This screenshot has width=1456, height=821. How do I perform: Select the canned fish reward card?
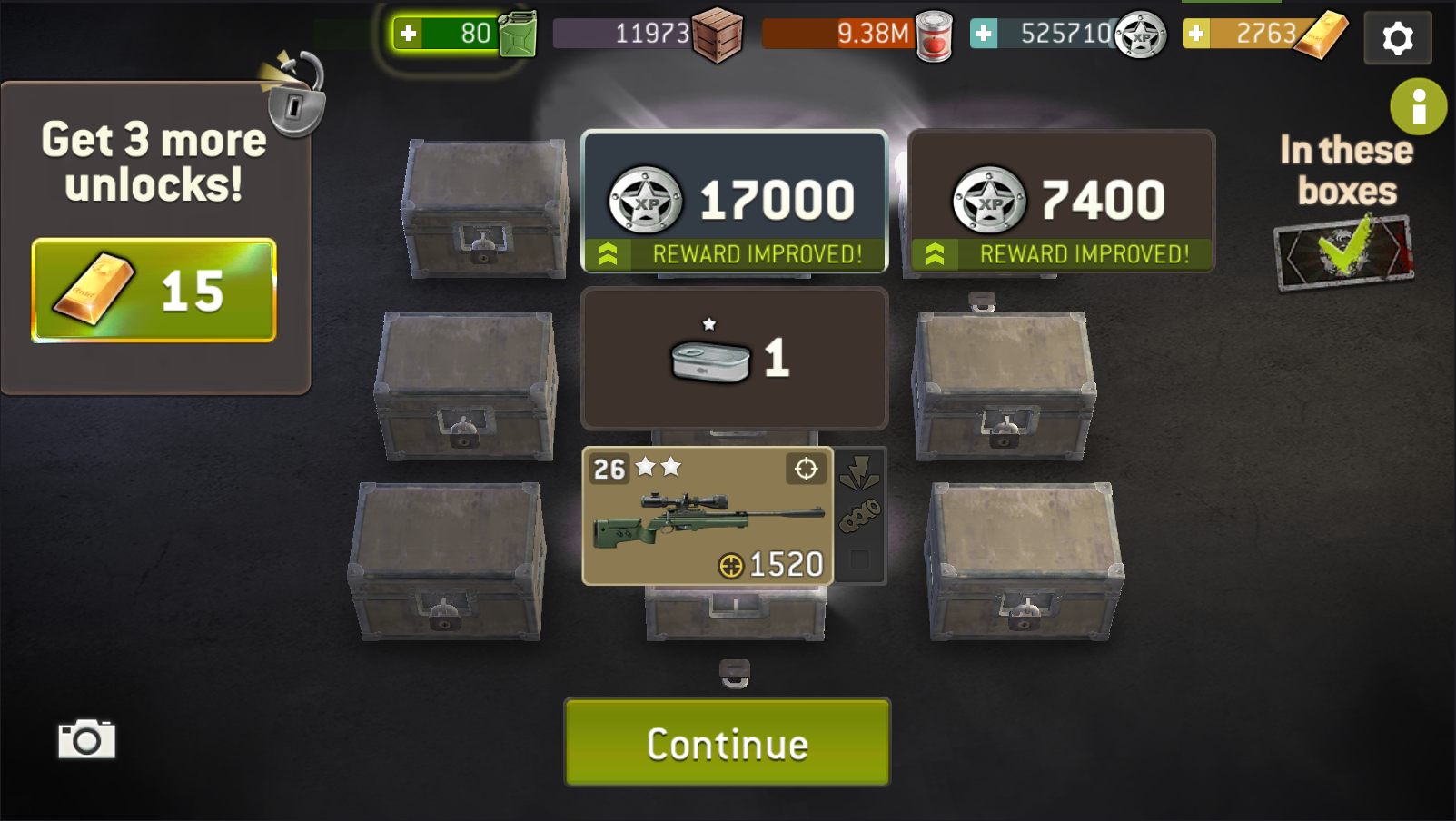(x=734, y=358)
